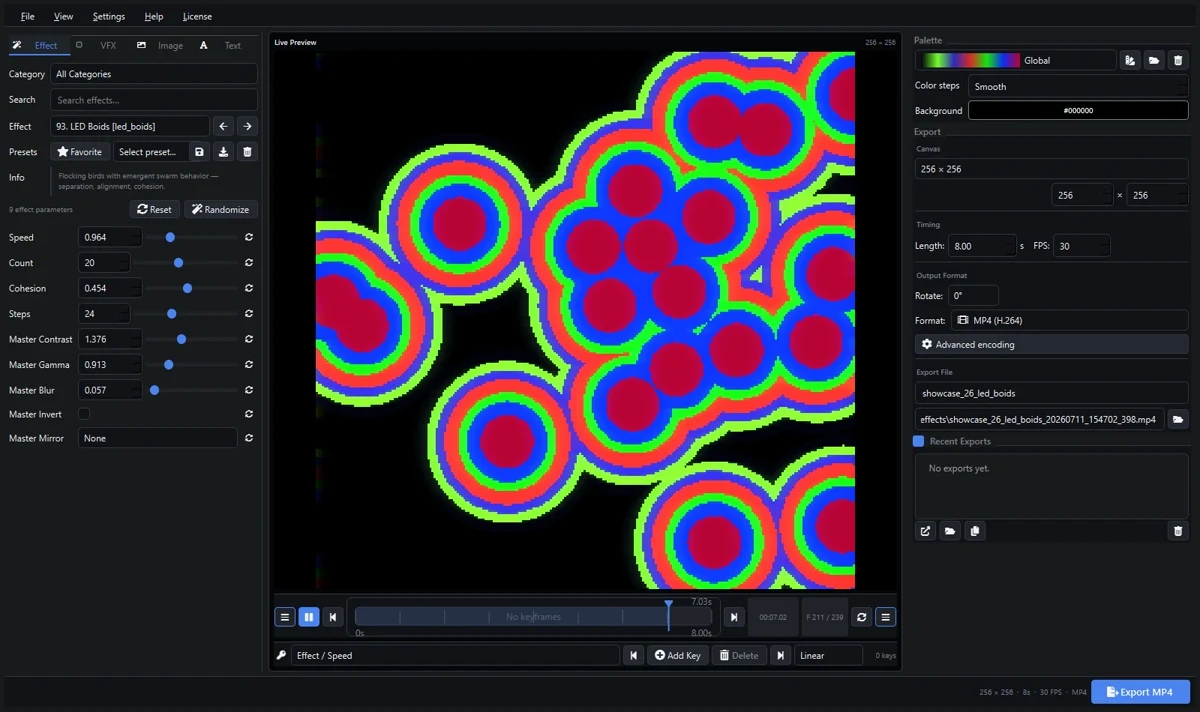Screen dimensions: 1200x712
Task: Open the Help menu
Action: [154, 16]
